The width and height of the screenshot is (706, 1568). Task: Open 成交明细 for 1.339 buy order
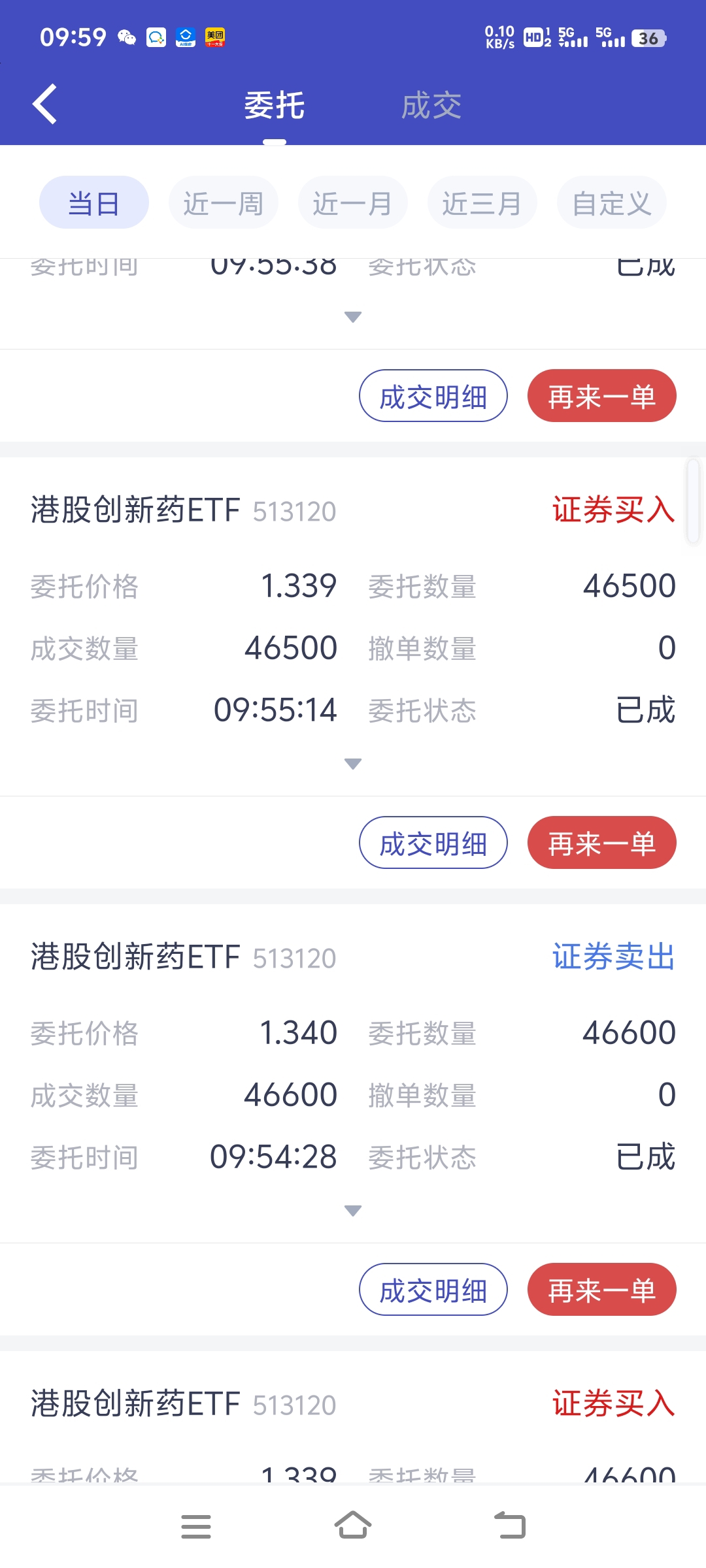[433, 842]
